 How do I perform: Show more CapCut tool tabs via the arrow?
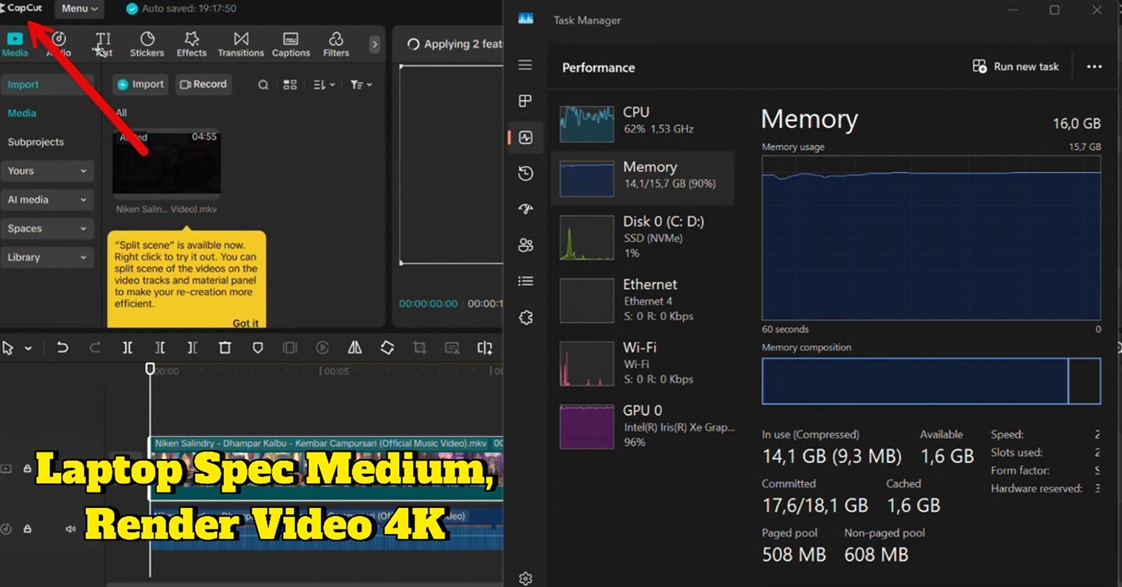point(374,44)
